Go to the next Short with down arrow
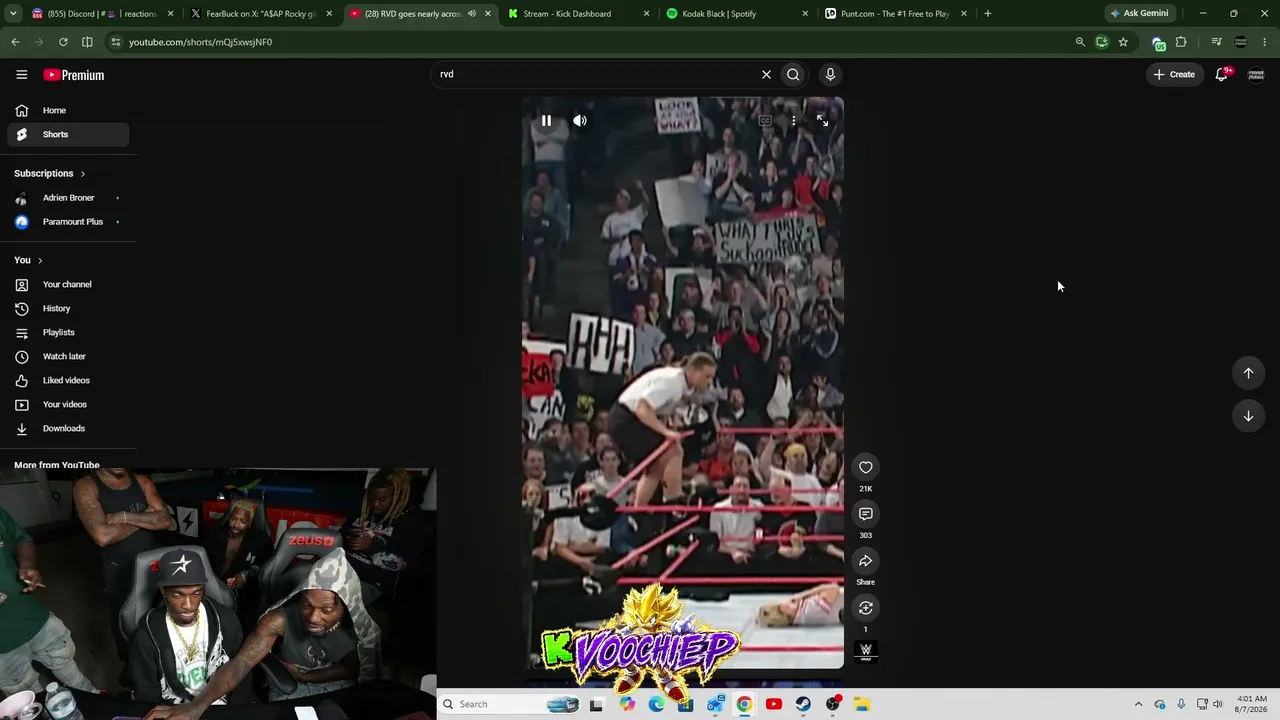Screen dimensions: 1280x720 (1248, 416)
